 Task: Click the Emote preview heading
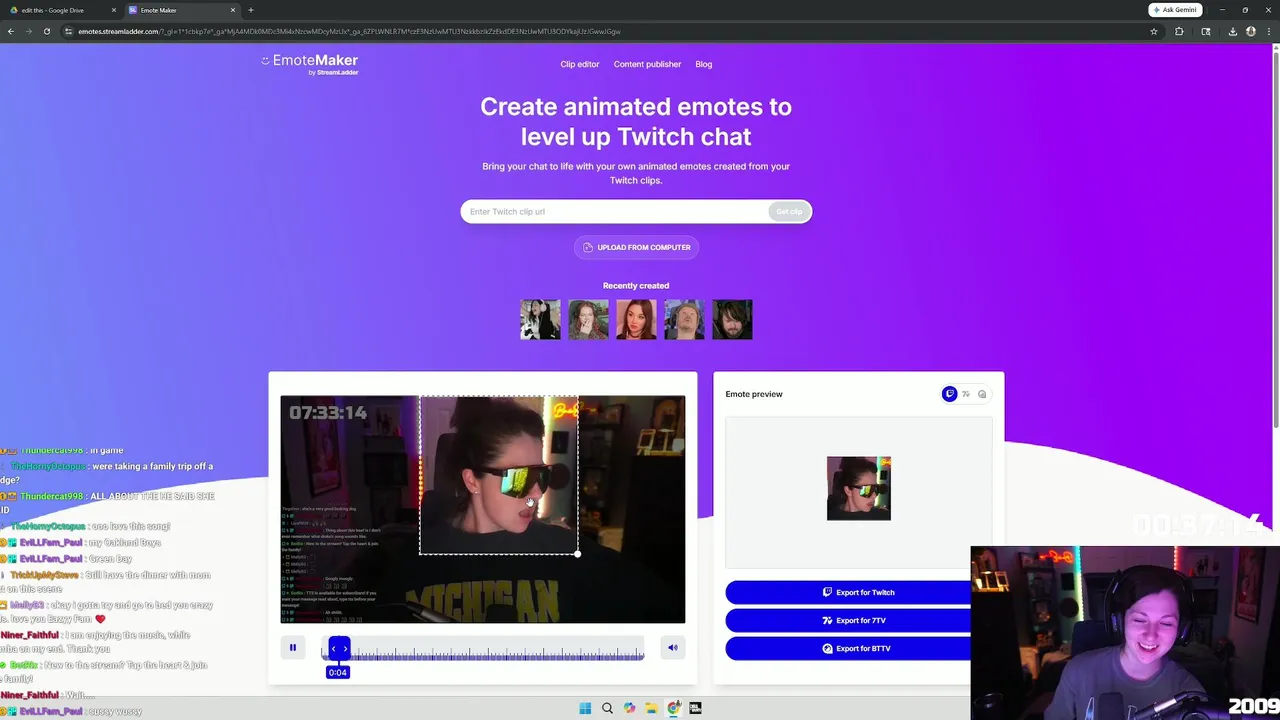click(754, 394)
